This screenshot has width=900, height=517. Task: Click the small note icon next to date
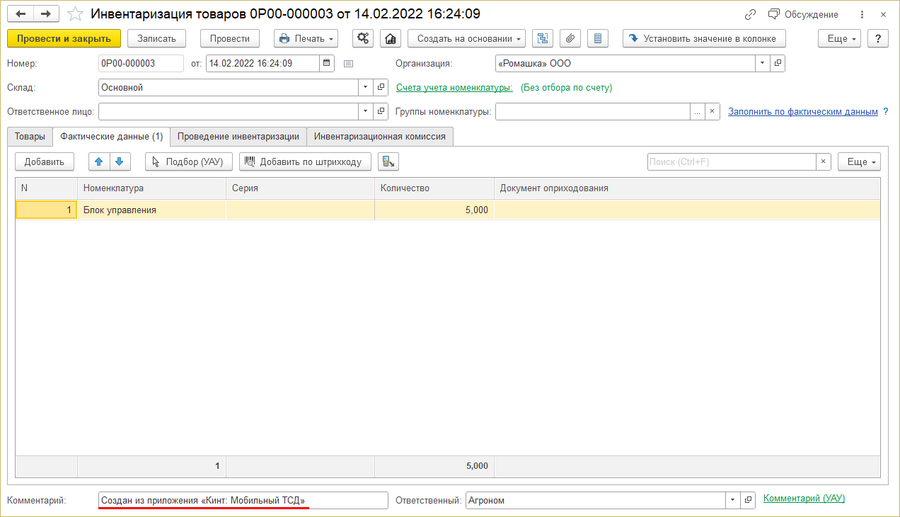(x=348, y=64)
